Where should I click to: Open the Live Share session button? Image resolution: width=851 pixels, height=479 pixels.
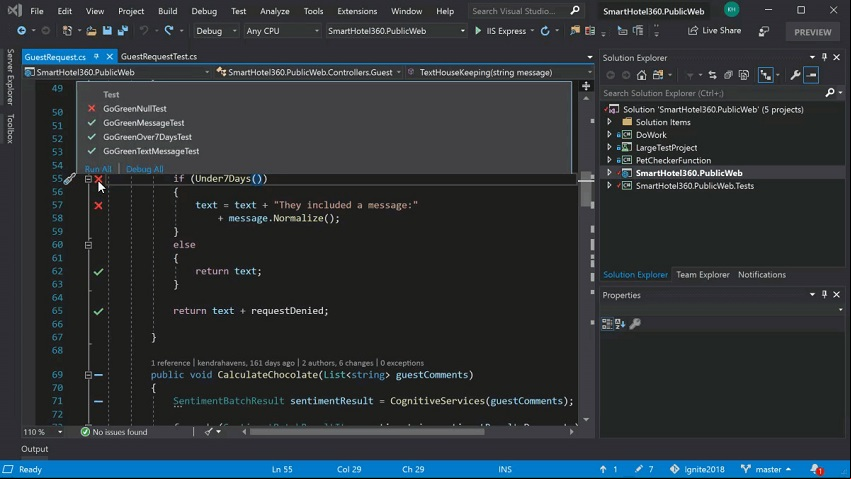click(714, 30)
